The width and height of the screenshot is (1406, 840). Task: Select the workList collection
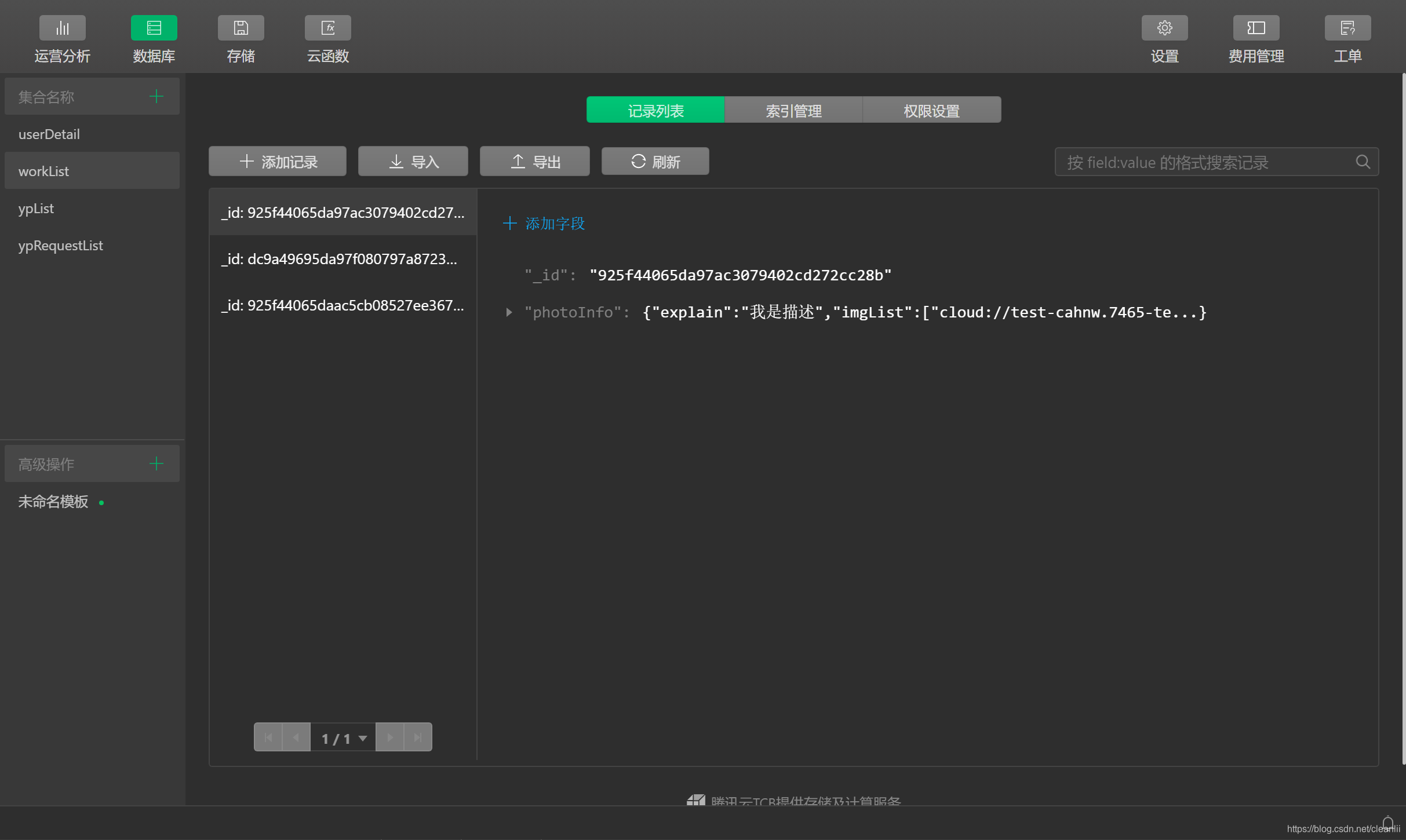[x=92, y=171]
